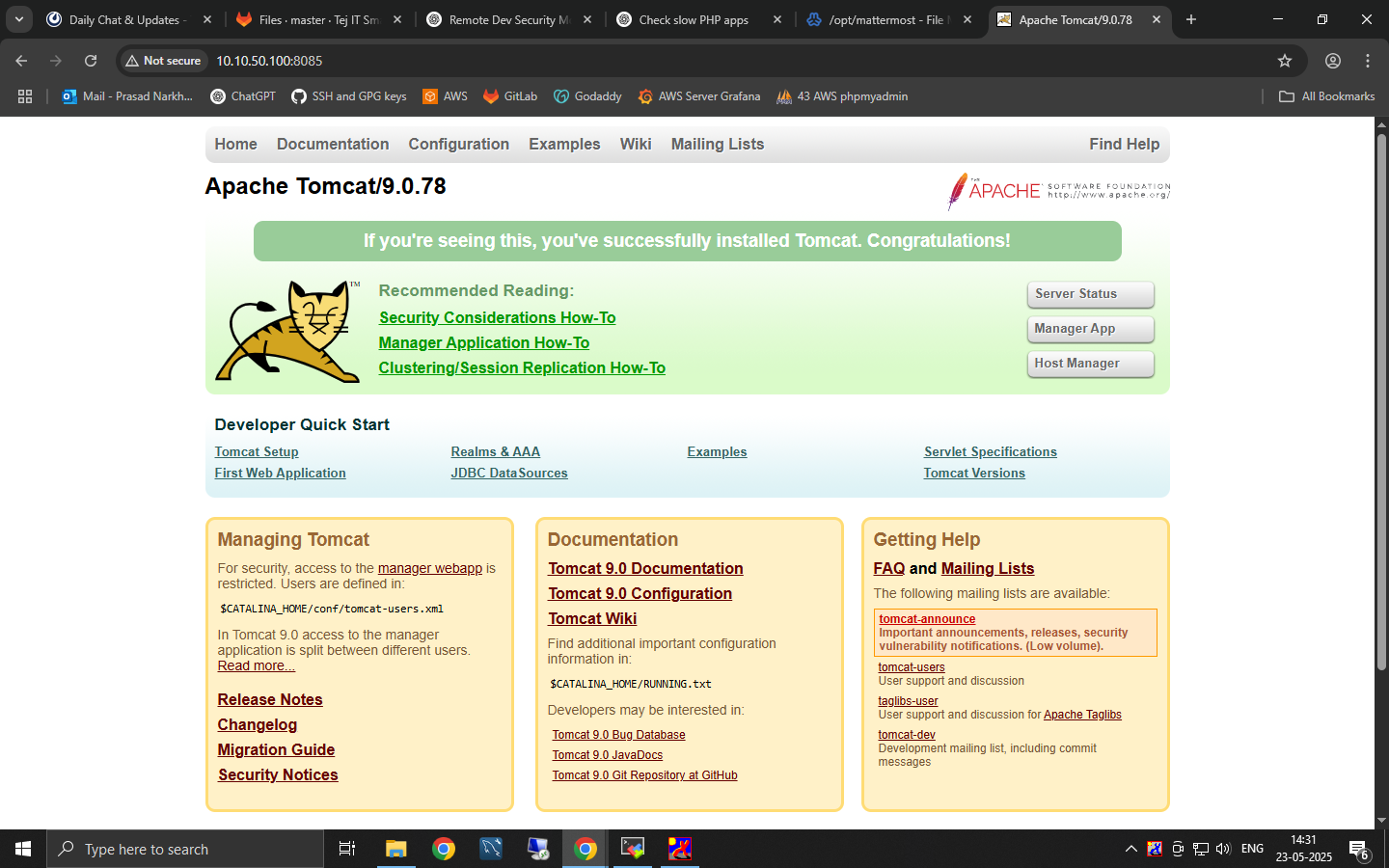Screen dimensions: 1389x868
Task: Click the browser forward arrow
Action: click(56, 61)
